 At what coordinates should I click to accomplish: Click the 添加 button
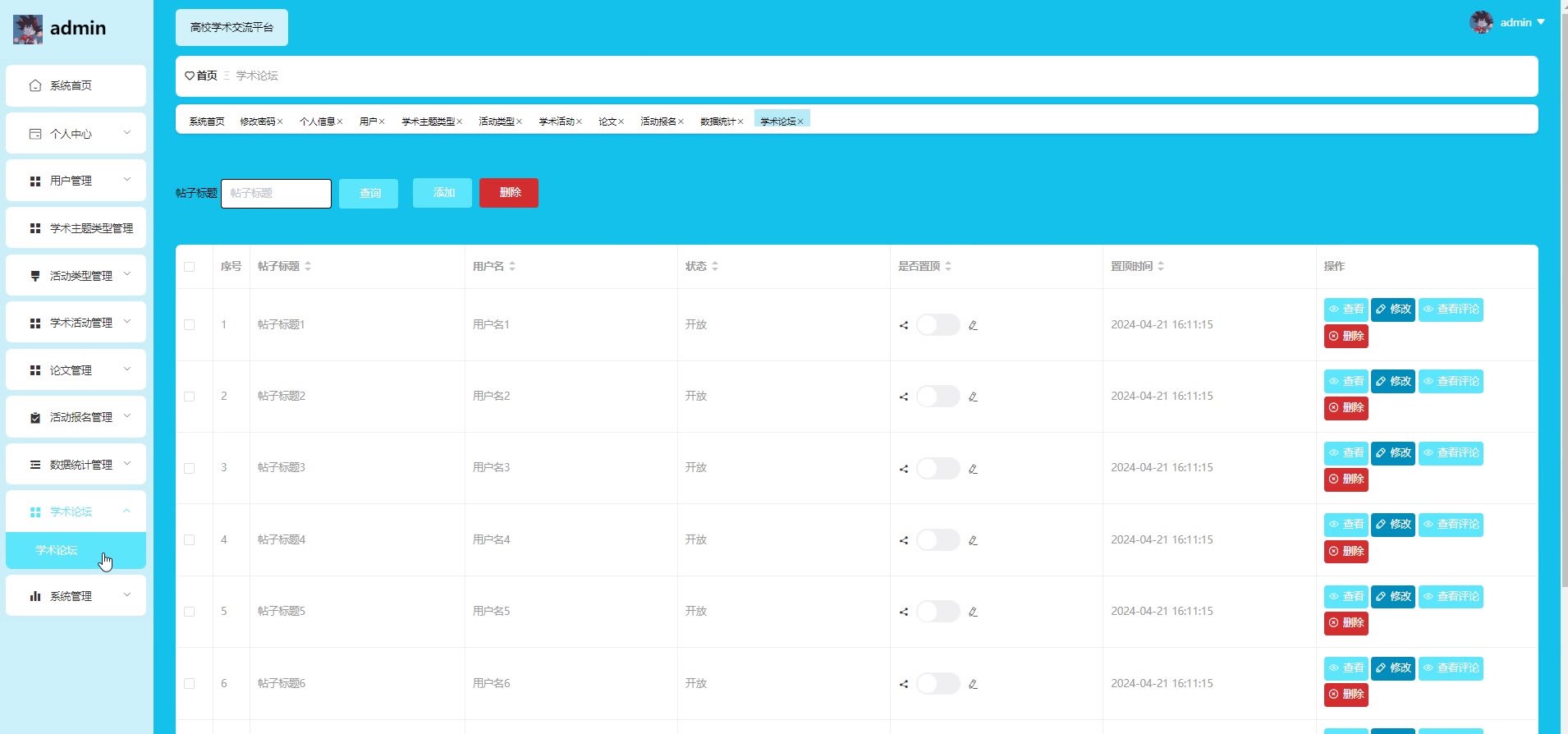tap(442, 193)
